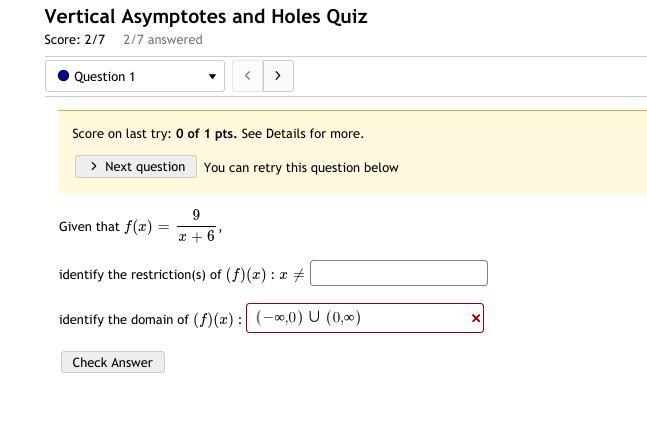Viewport: 647px width, 421px height.
Task: Click the 'x ≠' symbol before restriction box
Action: (x=292, y=274)
